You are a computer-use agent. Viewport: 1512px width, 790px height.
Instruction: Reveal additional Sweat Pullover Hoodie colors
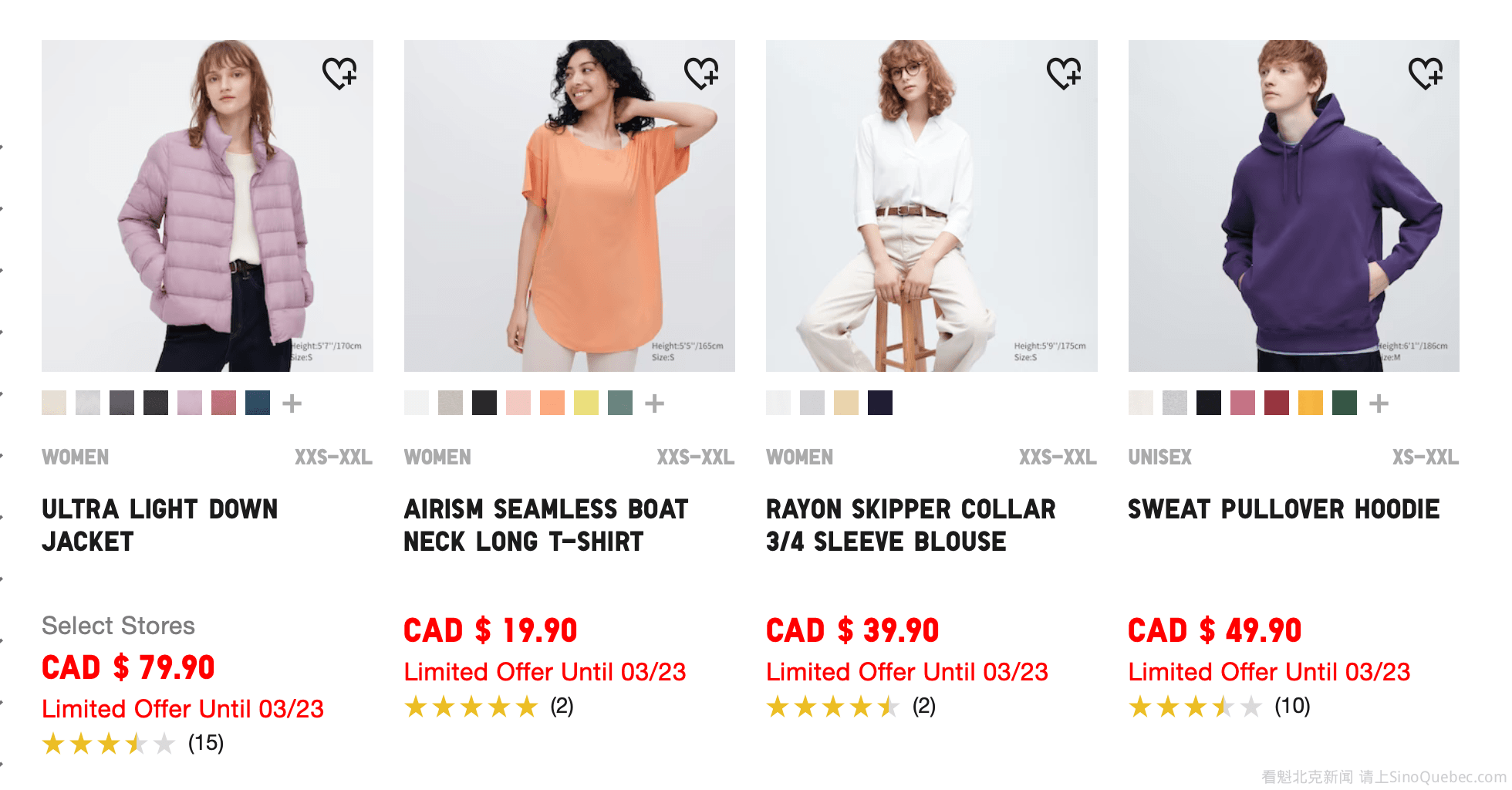pos(1379,403)
